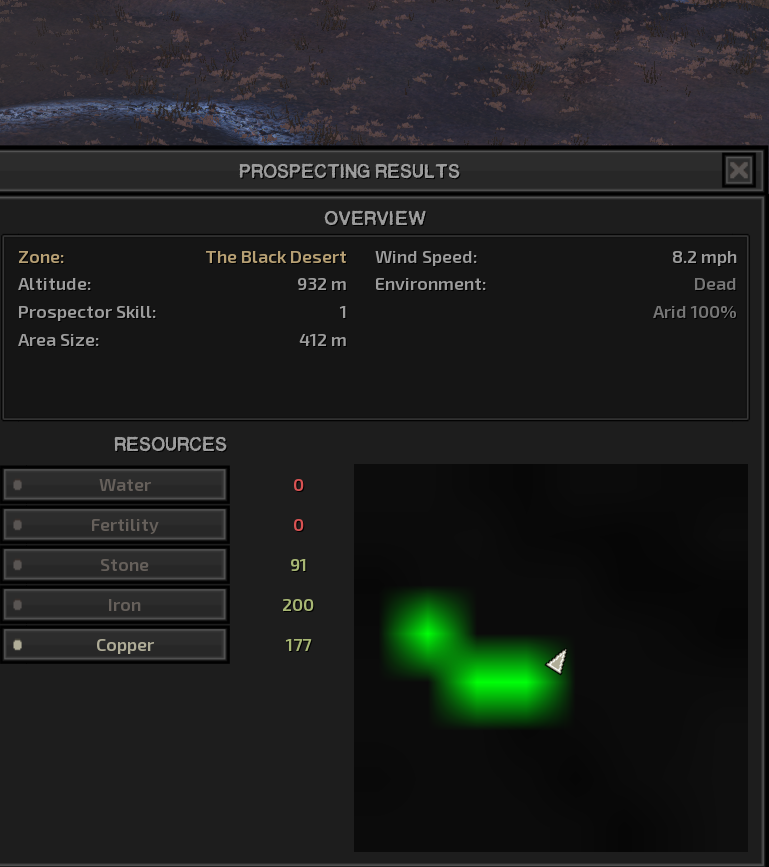The image size is (769, 867).
Task: Click the altitude value 932 m
Action: (322, 284)
